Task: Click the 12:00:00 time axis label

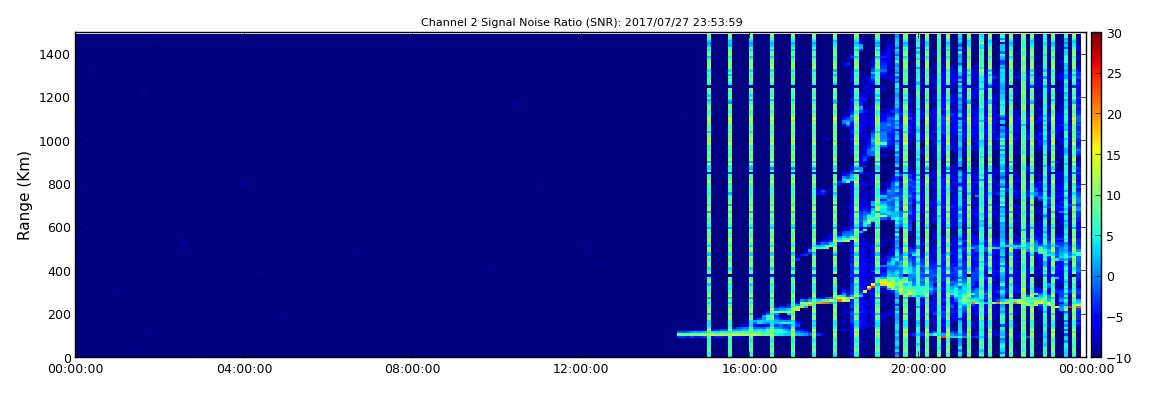Action: 581,369
